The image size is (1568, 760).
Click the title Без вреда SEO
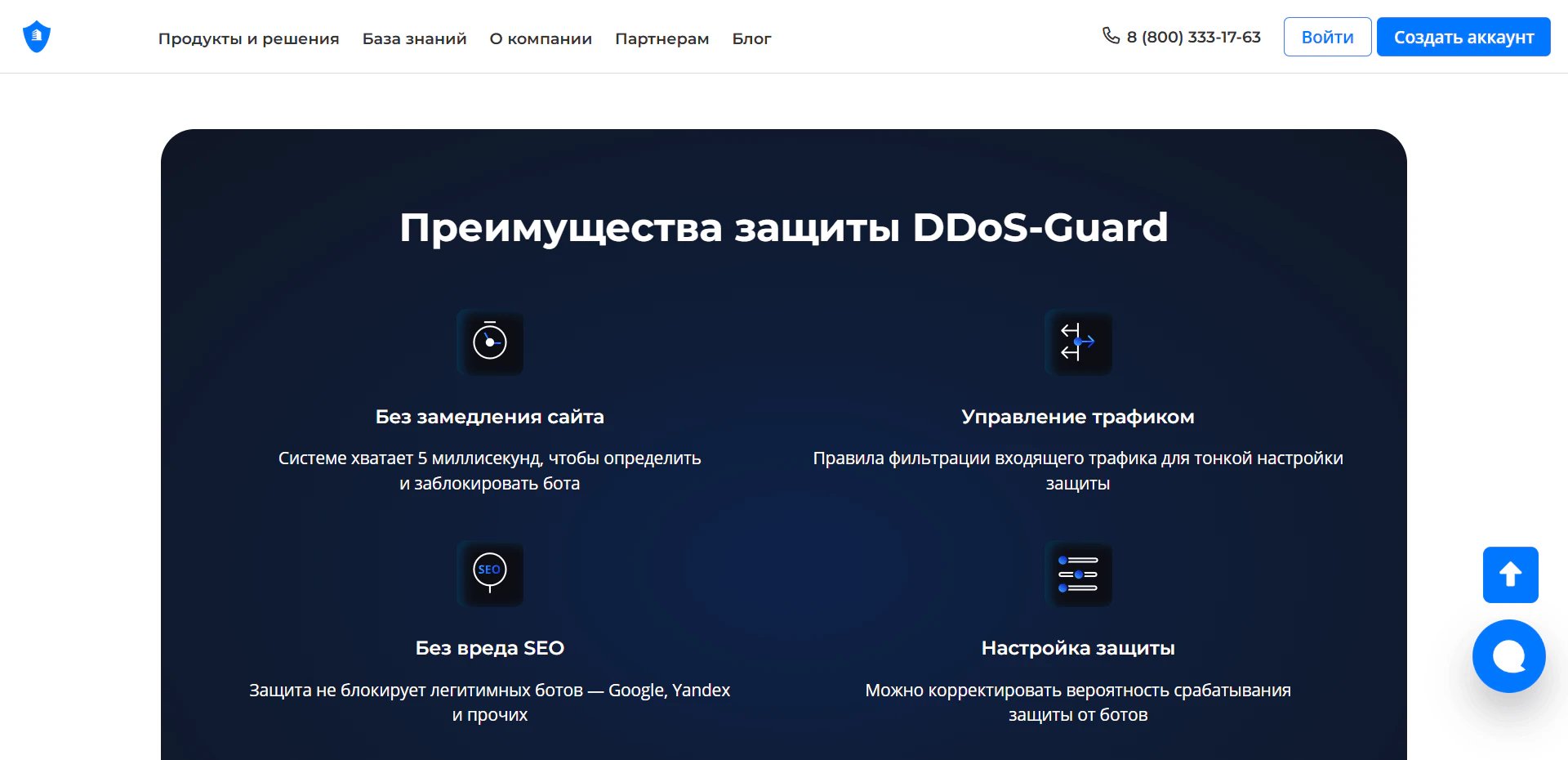(x=490, y=648)
